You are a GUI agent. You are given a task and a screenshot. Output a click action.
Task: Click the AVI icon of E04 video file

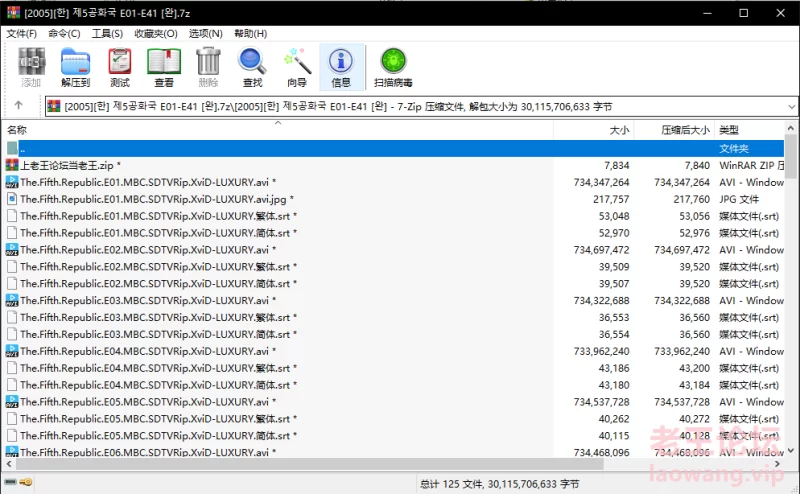12,351
